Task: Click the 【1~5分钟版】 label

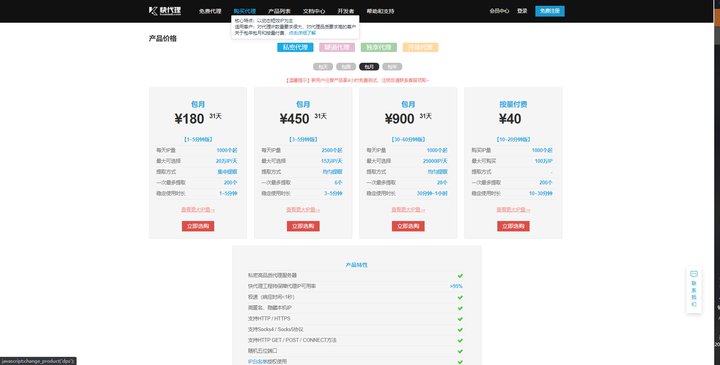Action: pyautogui.click(x=198, y=139)
